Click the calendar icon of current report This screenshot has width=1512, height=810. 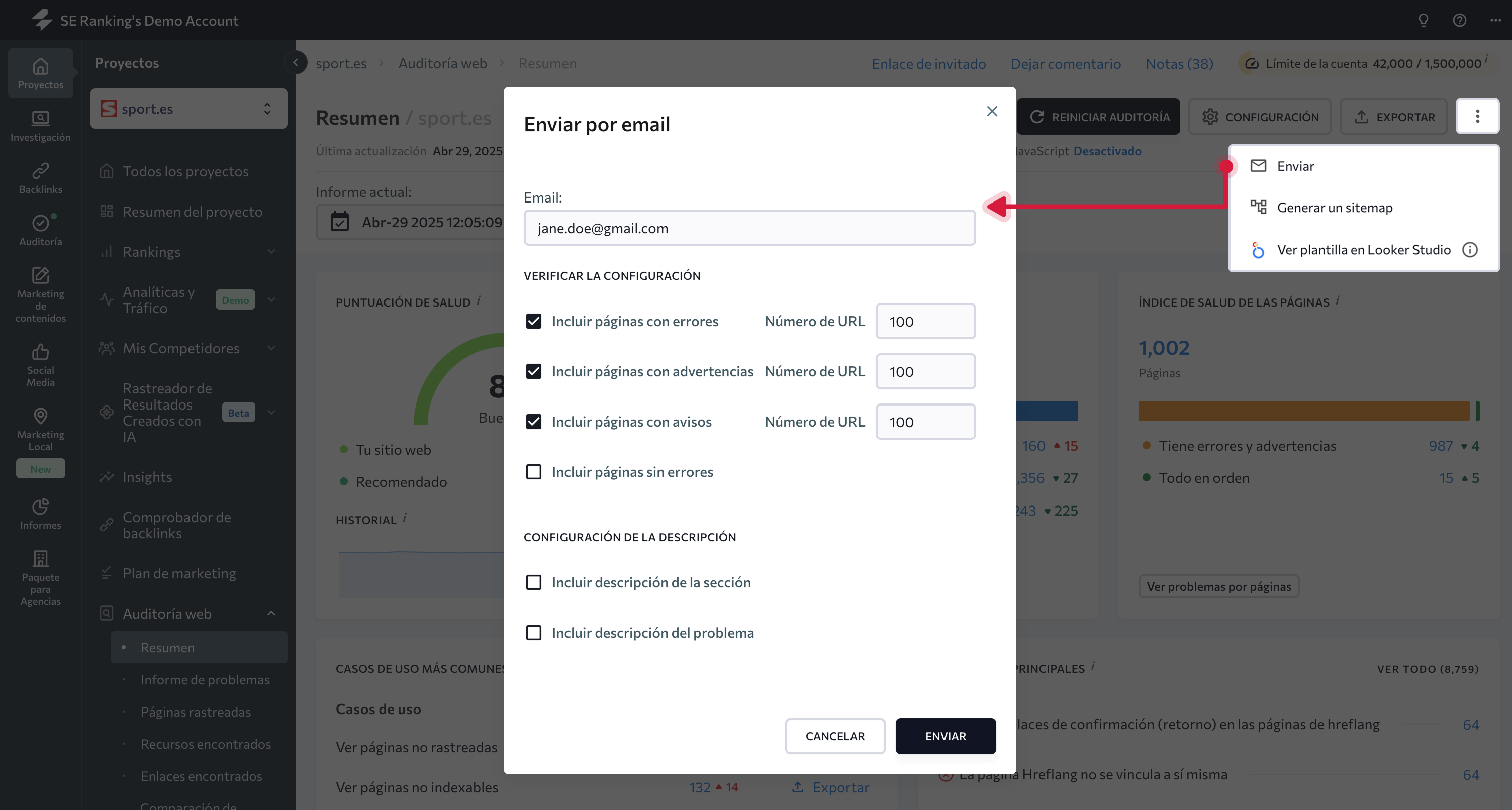click(339, 222)
